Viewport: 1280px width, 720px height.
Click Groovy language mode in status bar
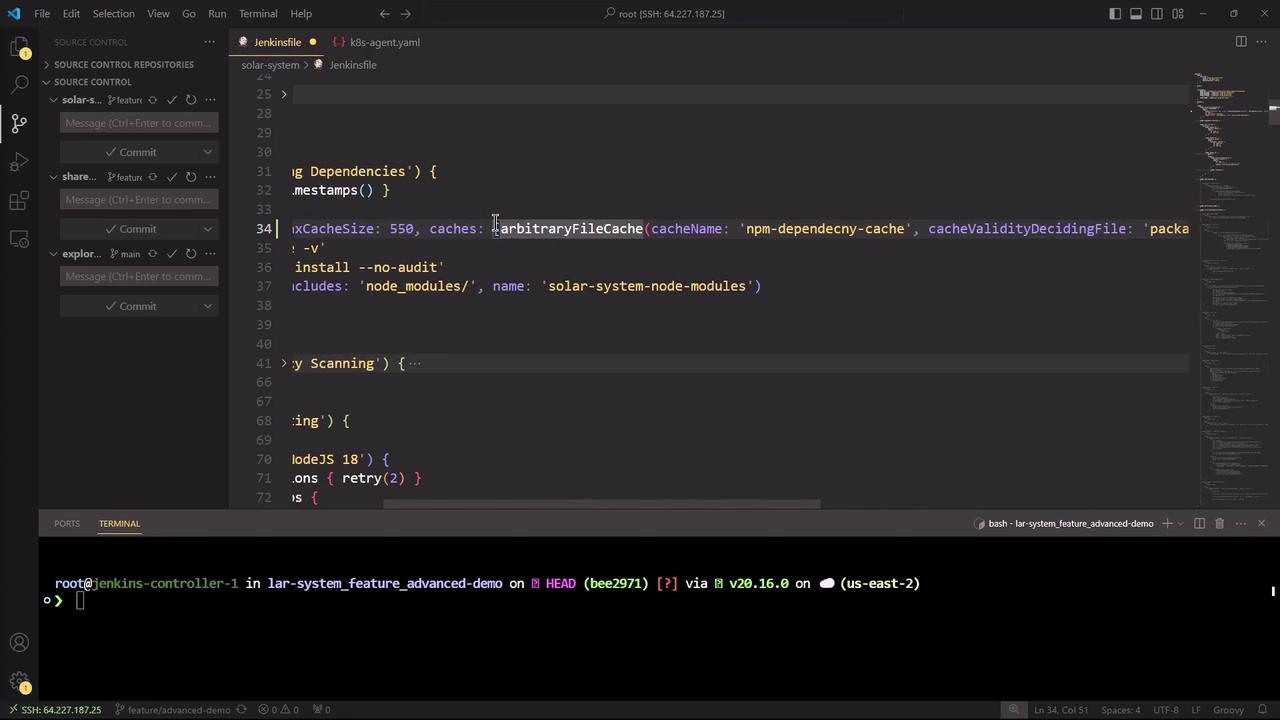[x=1227, y=710]
